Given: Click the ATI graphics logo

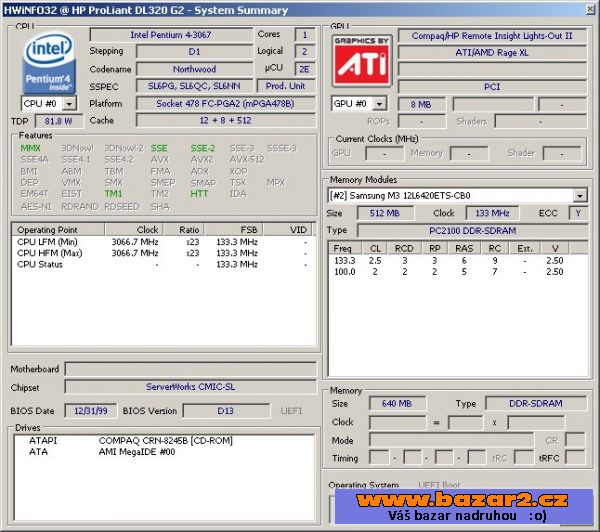Looking at the screenshot, I should click(x=362, y=60).
